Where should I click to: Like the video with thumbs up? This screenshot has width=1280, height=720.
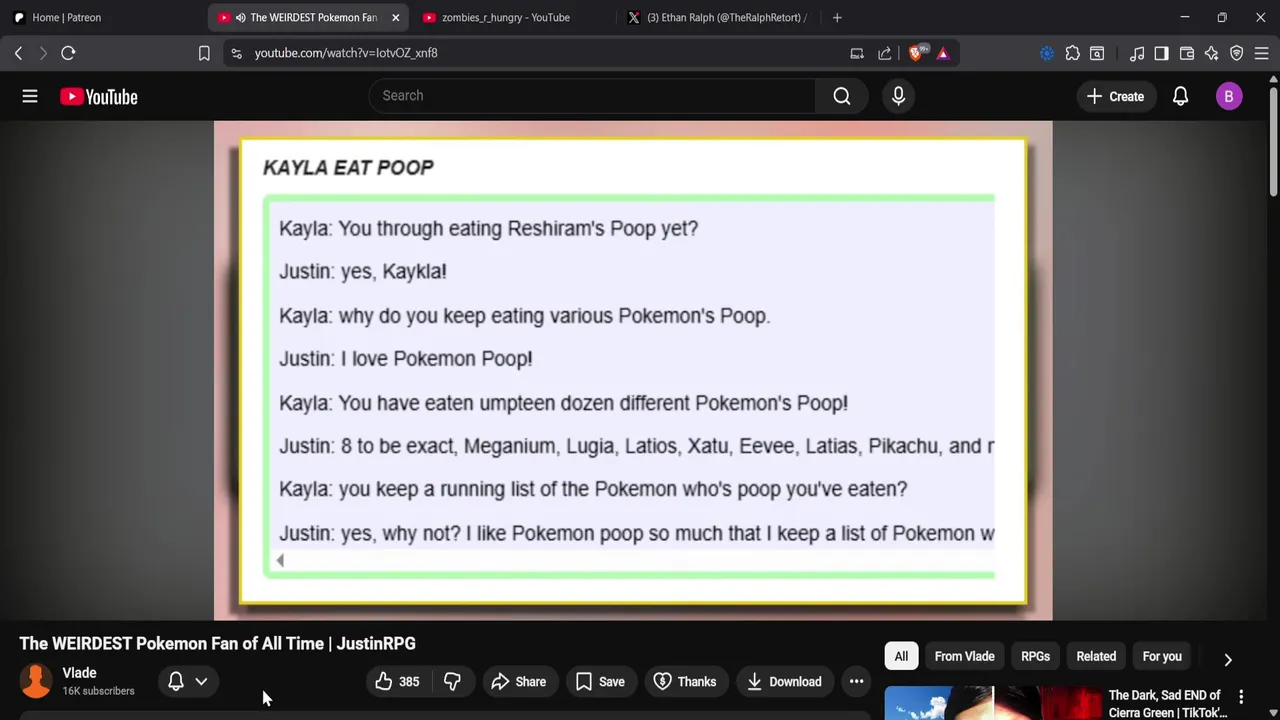397,682
